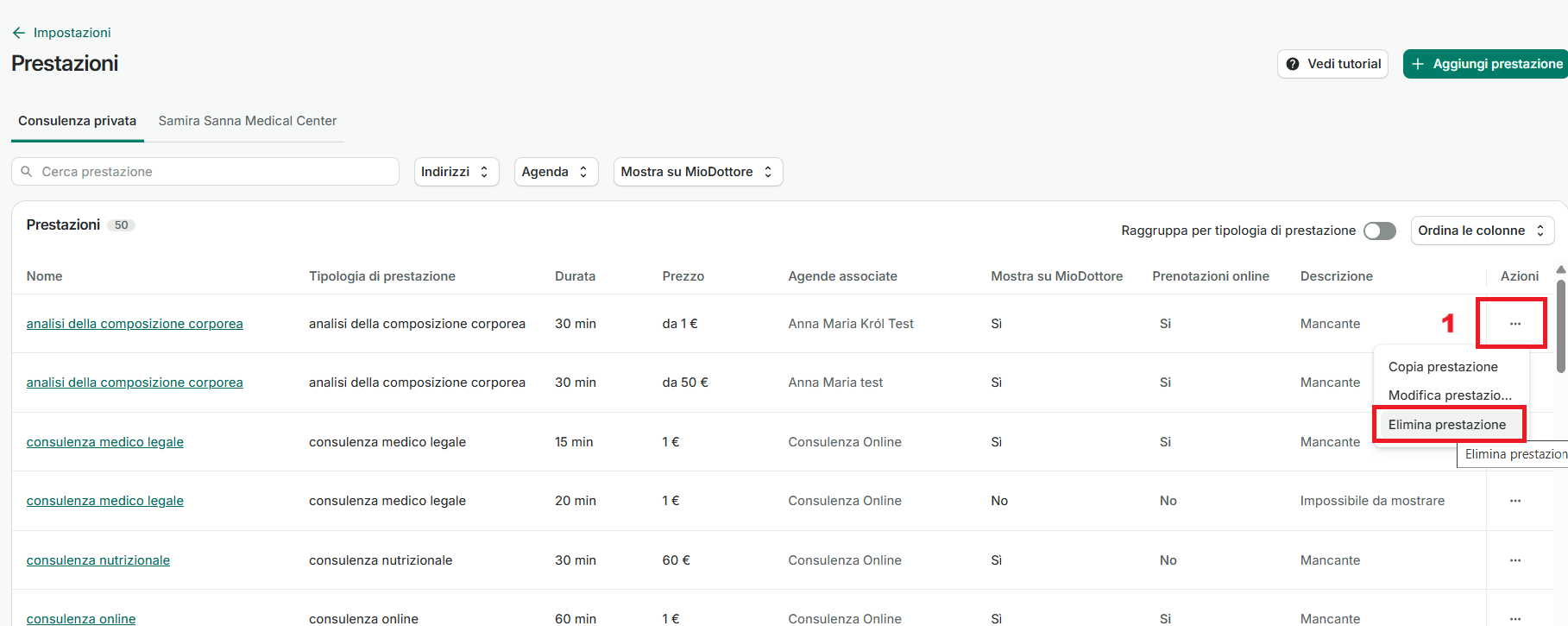Click the Prezzo column header

683,276
